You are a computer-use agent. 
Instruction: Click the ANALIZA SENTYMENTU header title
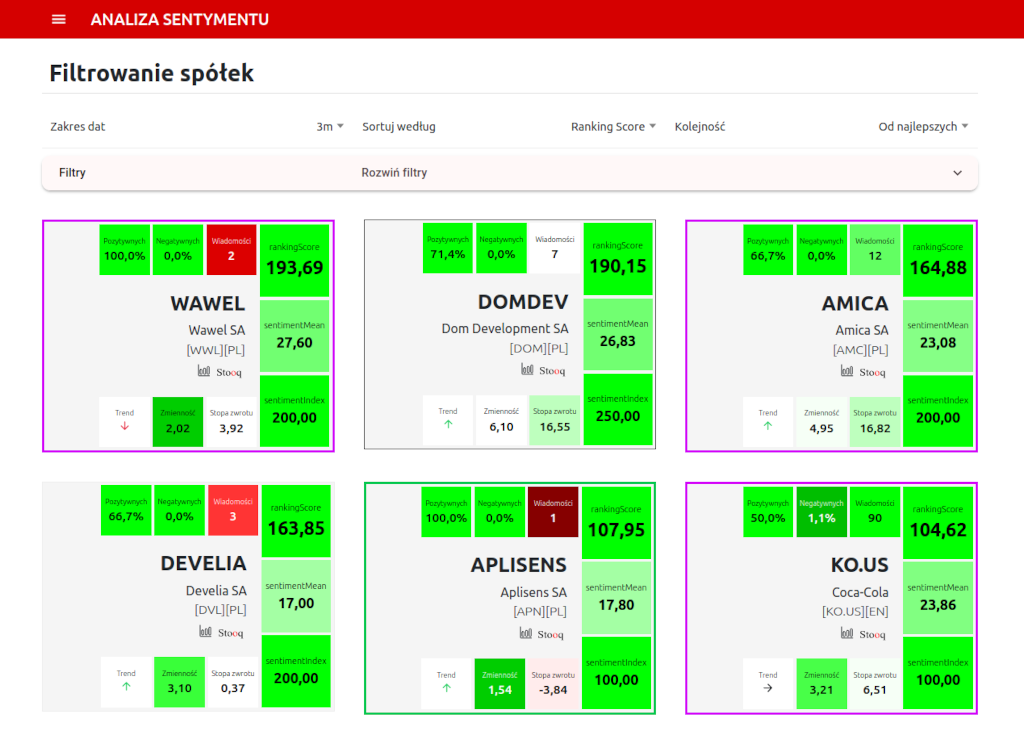coord(179,19)
